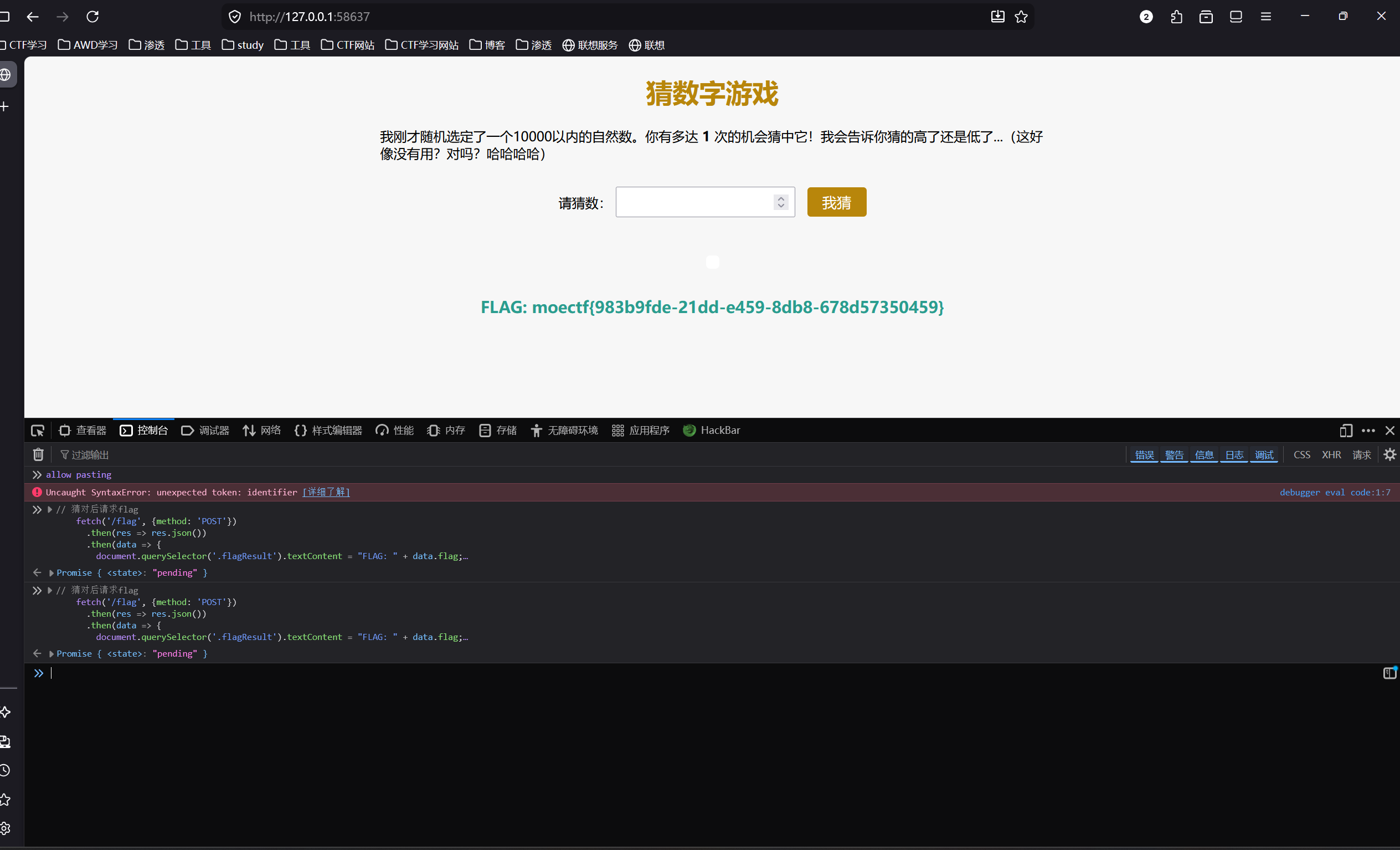Activate the element picker in devtools
The width and height of the screenshot is (1400, 850).
click(38, 431)
